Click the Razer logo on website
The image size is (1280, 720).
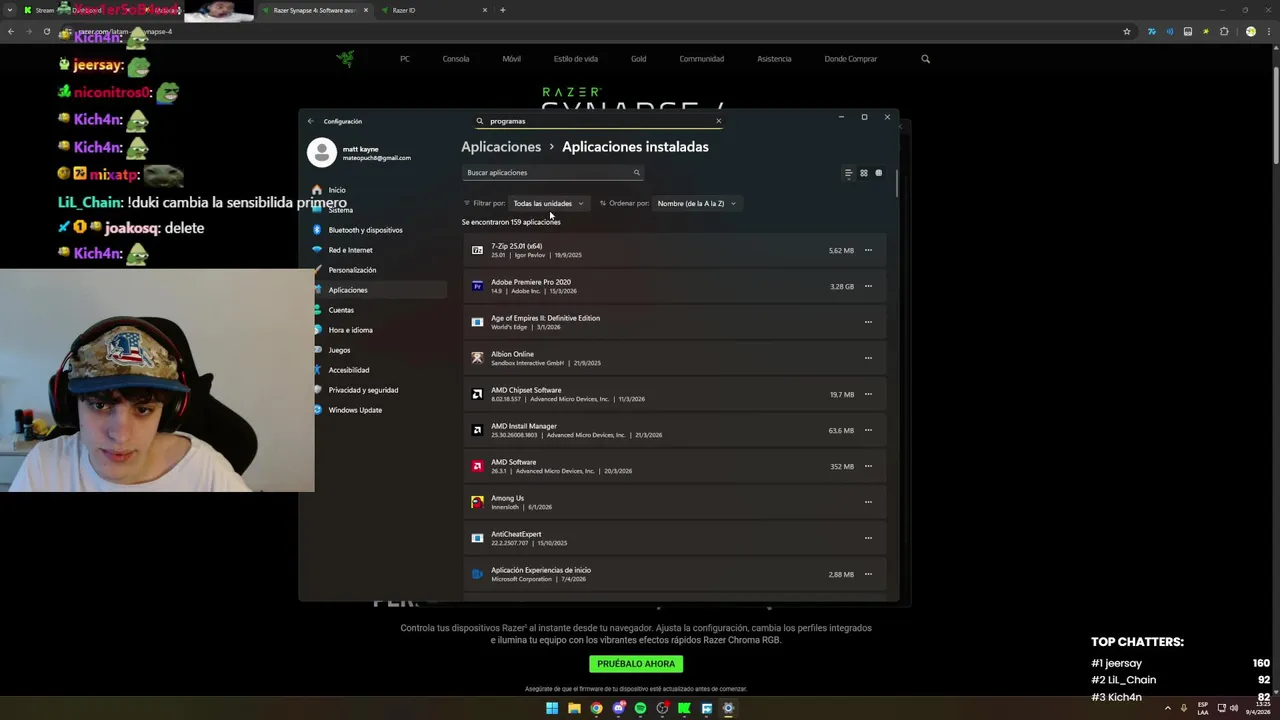click(x=345, y=59)
